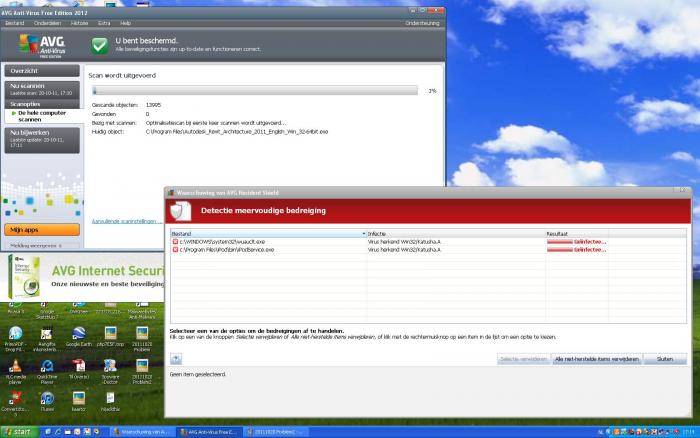Click red threat icon beside wuauclt.exe
Image resolution: width=700 pixels, height=438 pixels.
coord(175,242)
